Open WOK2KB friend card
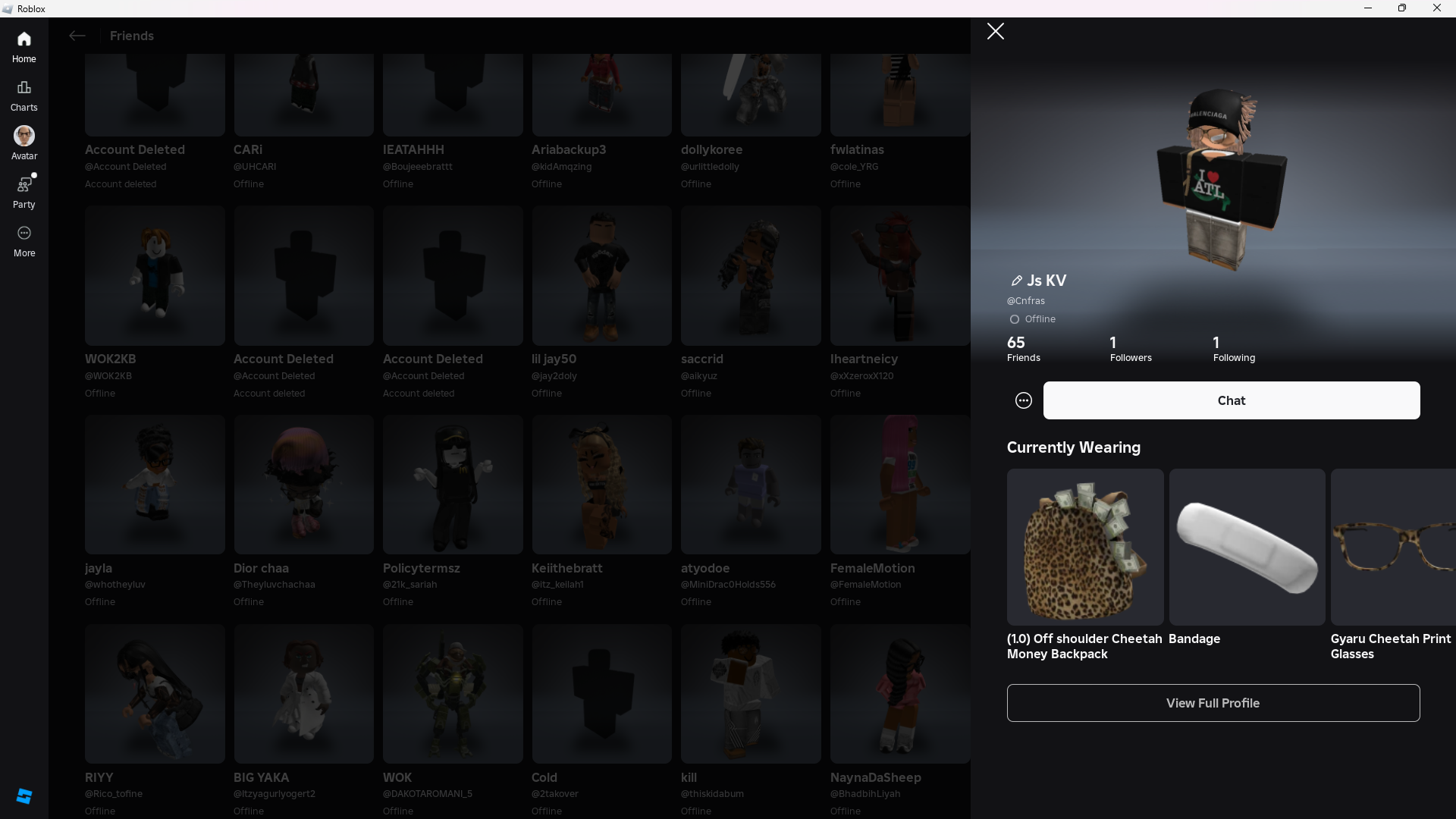 click(x=155, y=276)
